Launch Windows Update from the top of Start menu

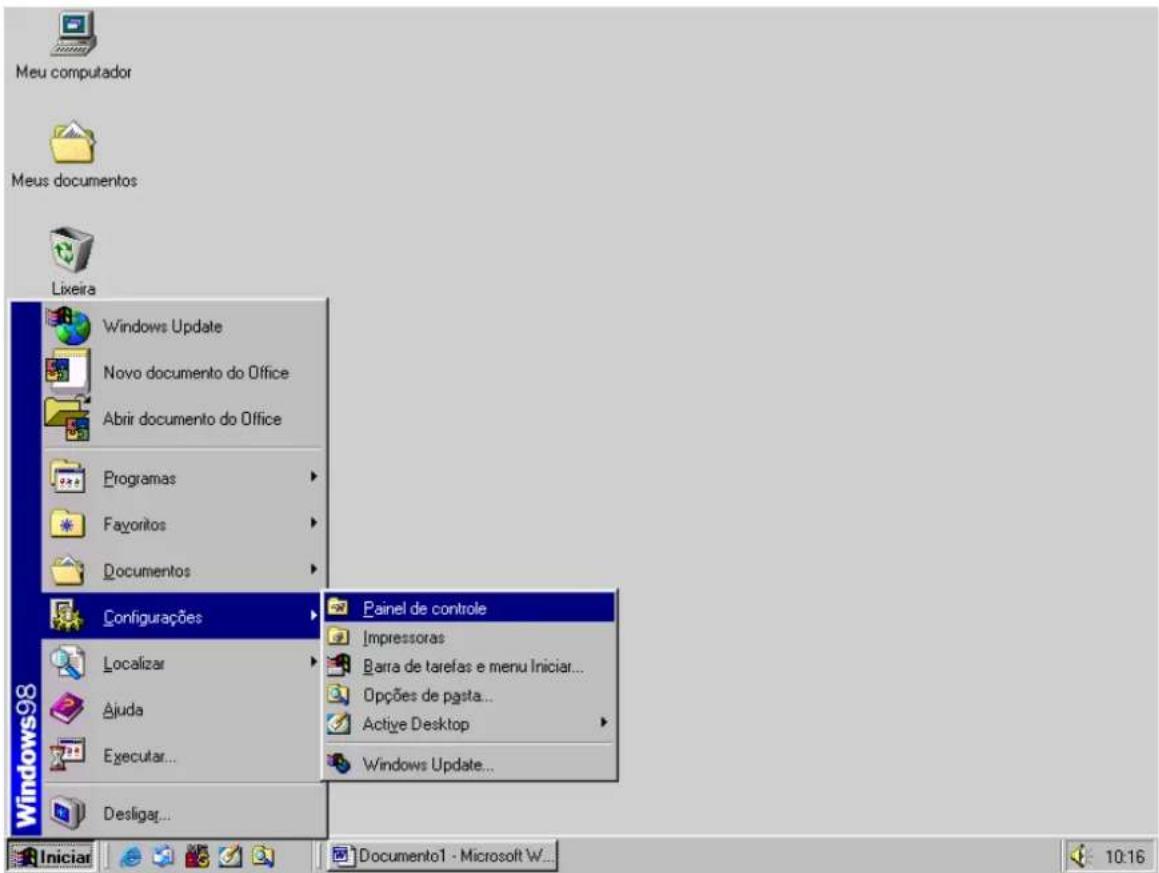coord(183,326)
